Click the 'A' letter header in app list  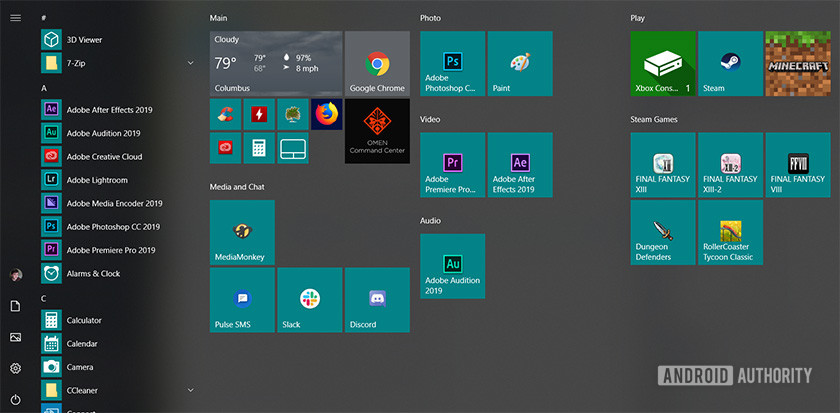[44, 88]
